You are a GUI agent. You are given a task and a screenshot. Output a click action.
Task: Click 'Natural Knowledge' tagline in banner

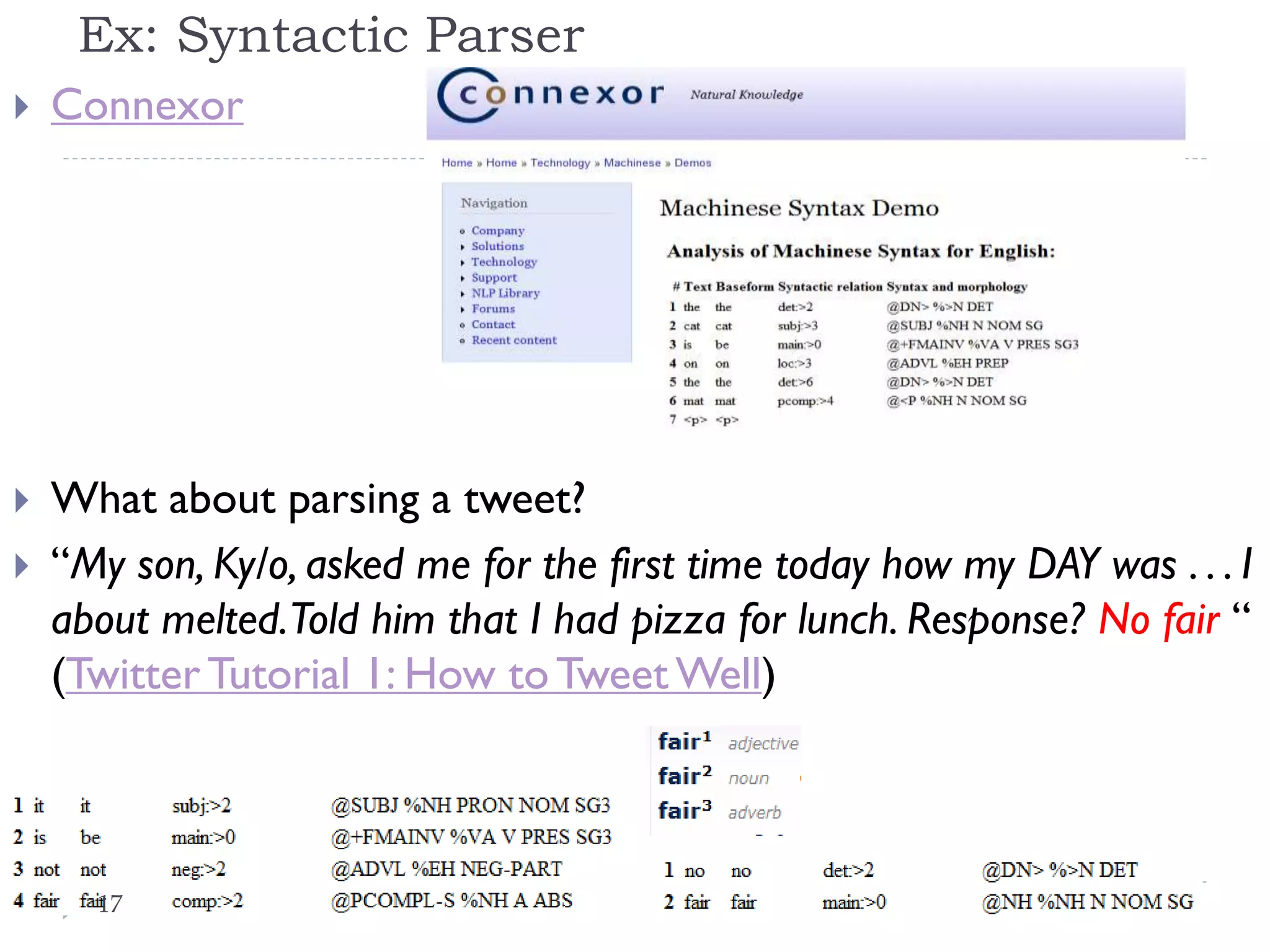click(747, 95)
